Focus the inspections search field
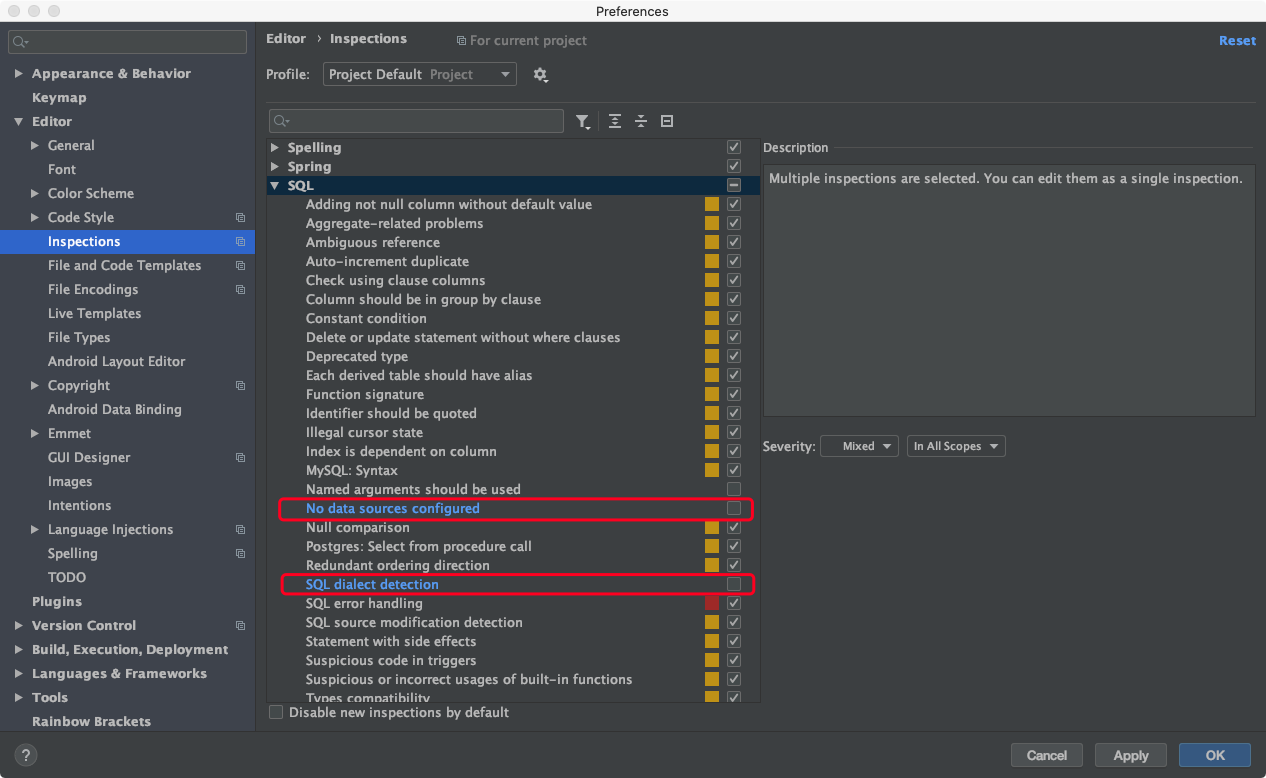The image size is (1266, 778). 416,121
